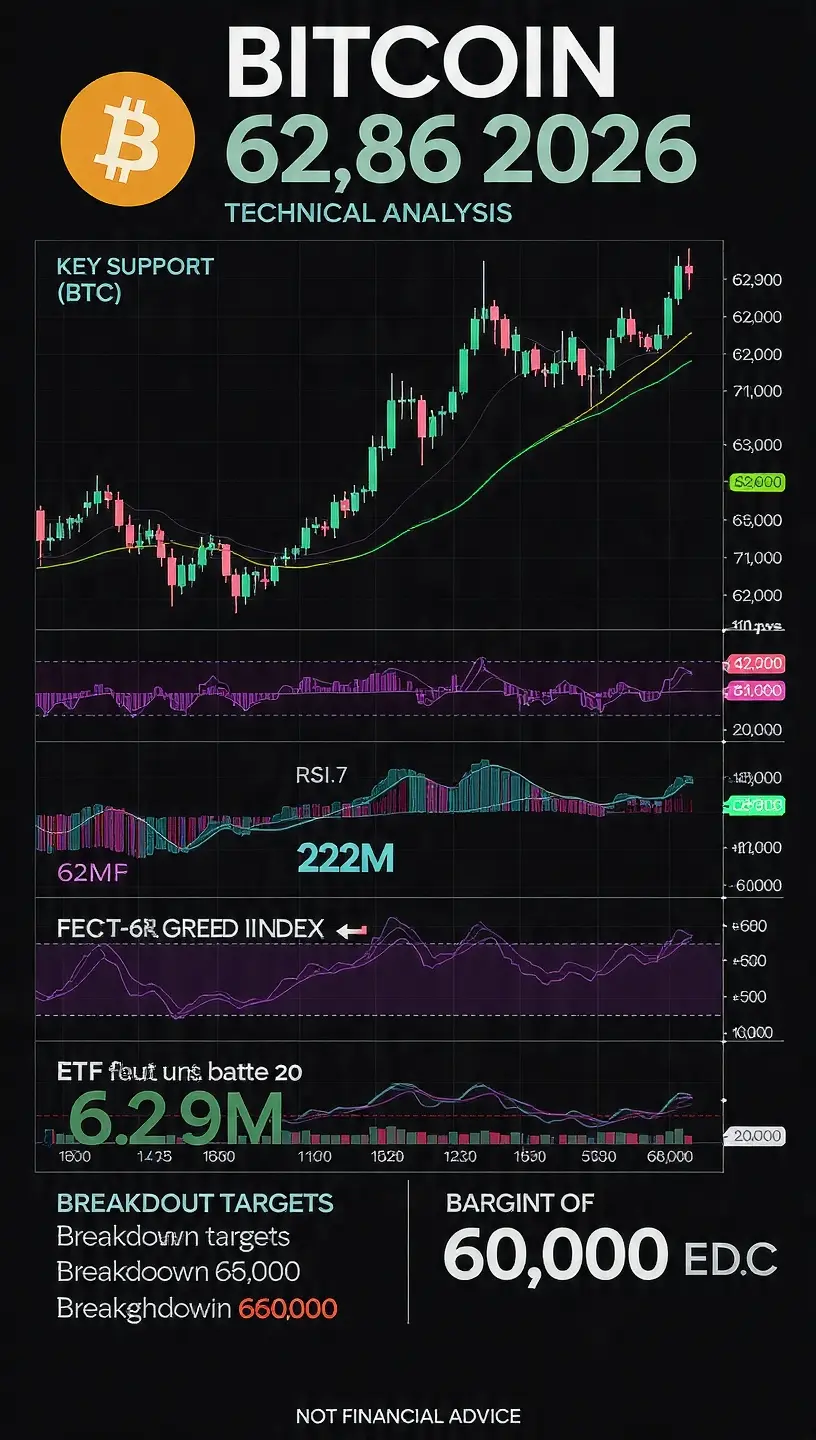Click the pink 42,000 indicator tag
Image resolution: width=816 pixels, height=1440 pixels.
tap(759, 663)
